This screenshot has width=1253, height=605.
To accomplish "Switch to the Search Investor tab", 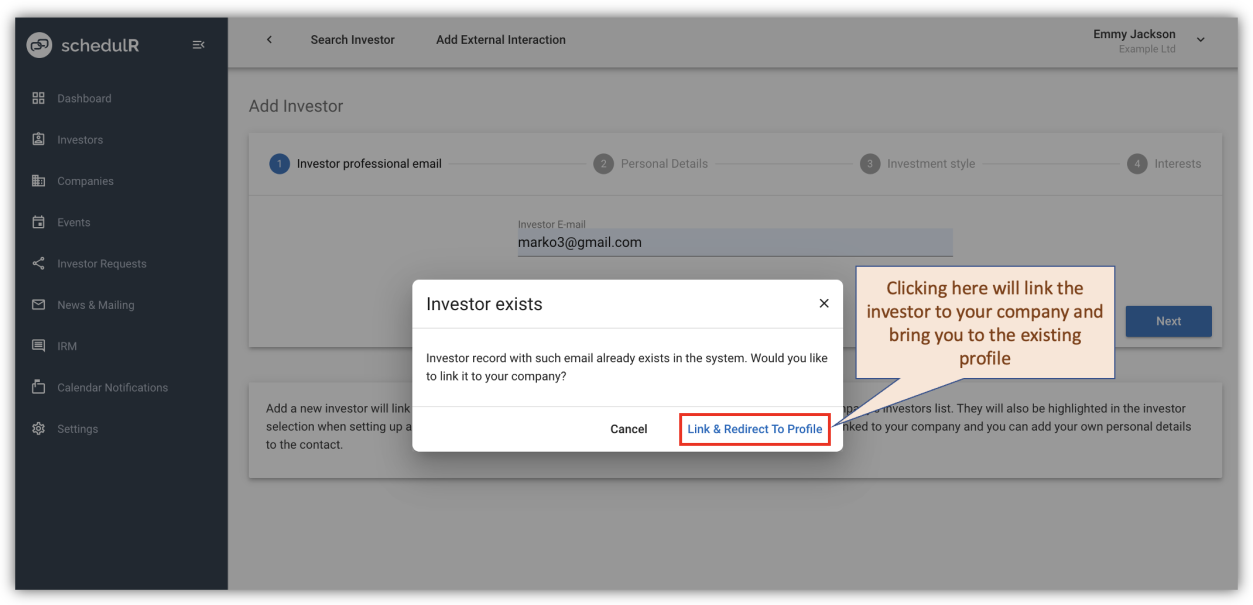I will click(x=352, y=39).
